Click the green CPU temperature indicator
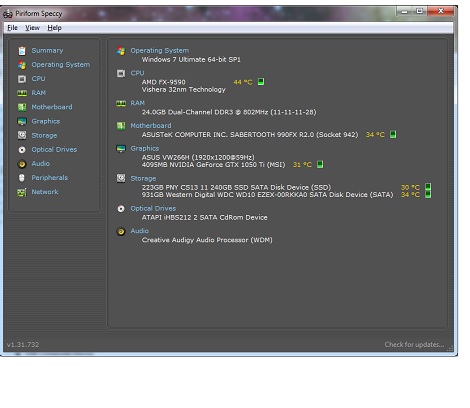The height and width of the screenshot is (408, 470). click(261, 82)
